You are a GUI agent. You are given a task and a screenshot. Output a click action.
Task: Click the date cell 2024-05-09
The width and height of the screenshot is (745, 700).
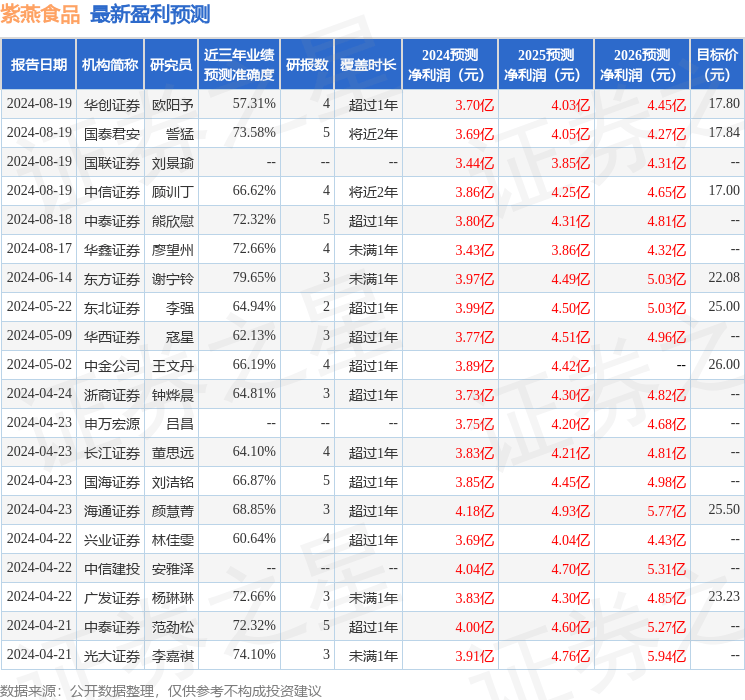(x=39, y=336)
